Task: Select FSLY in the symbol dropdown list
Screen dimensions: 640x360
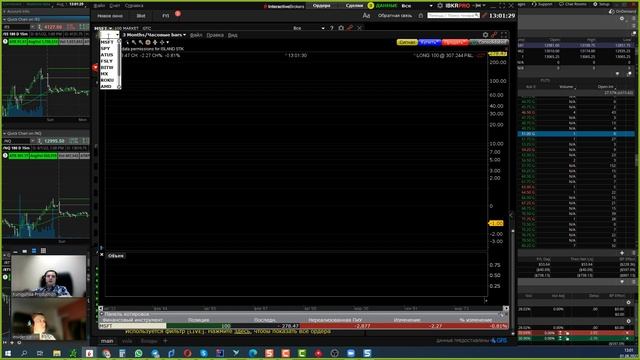Action: (x=109, y=61)
